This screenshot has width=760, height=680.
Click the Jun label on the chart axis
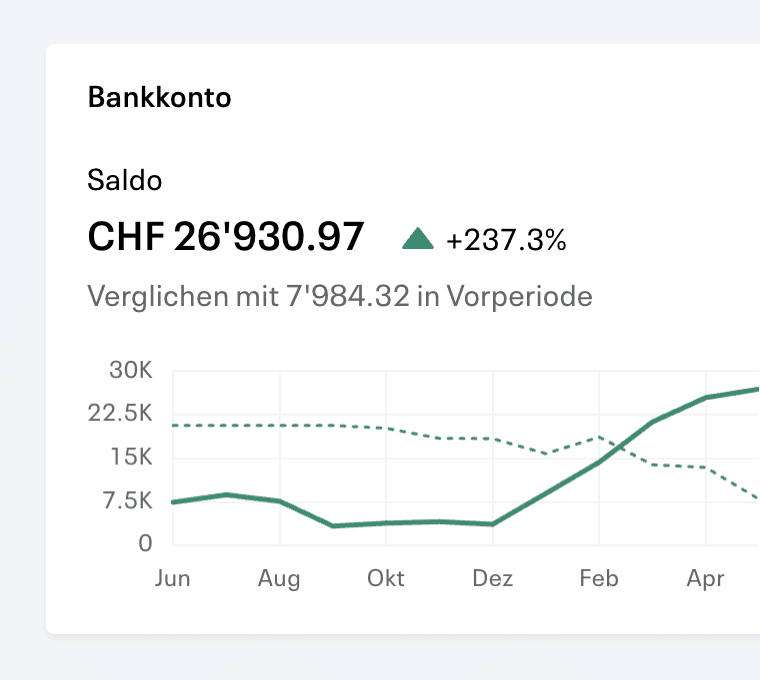click(173, 578)
